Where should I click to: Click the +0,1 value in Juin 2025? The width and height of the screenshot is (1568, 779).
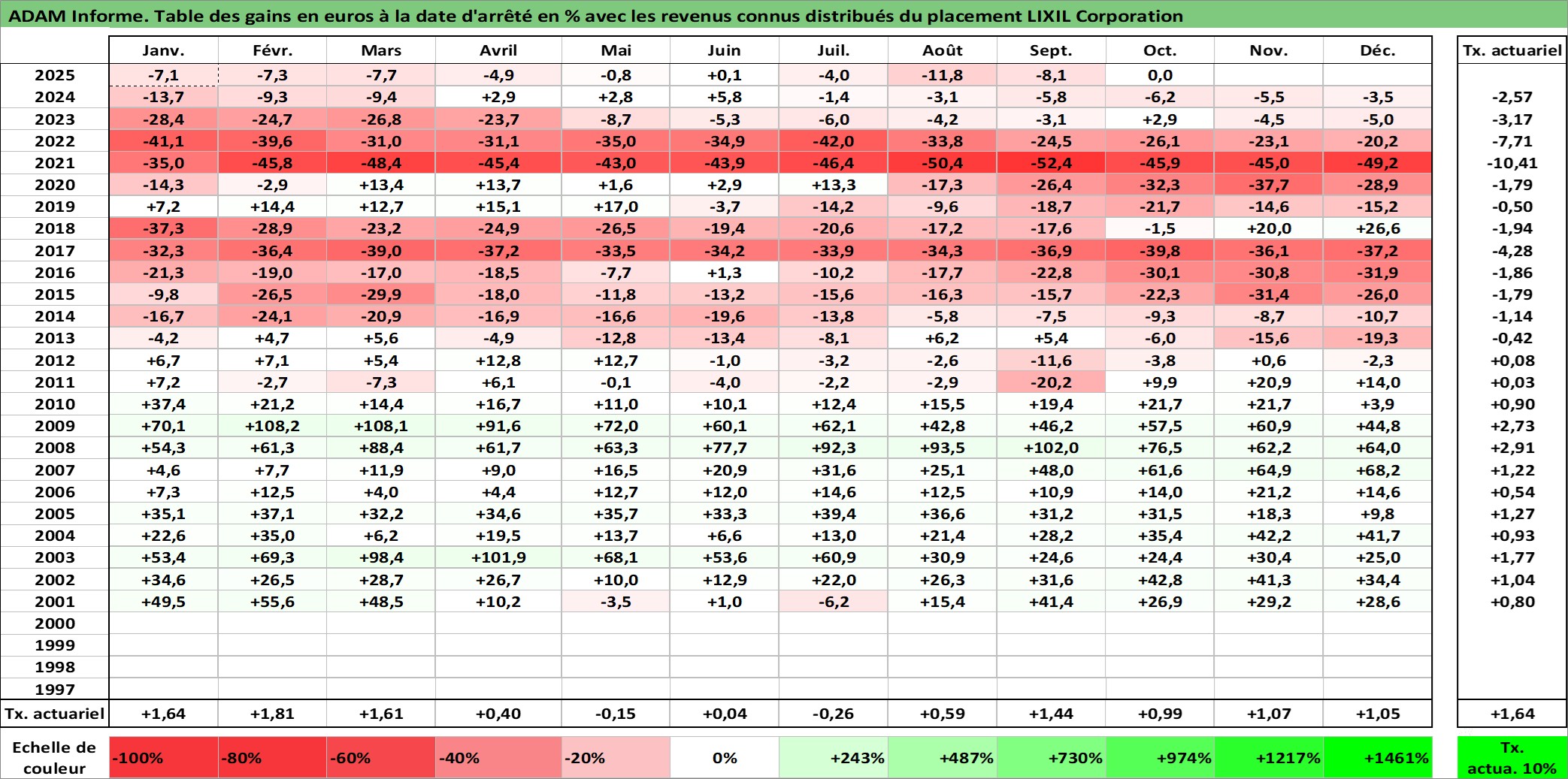[725, 75]
